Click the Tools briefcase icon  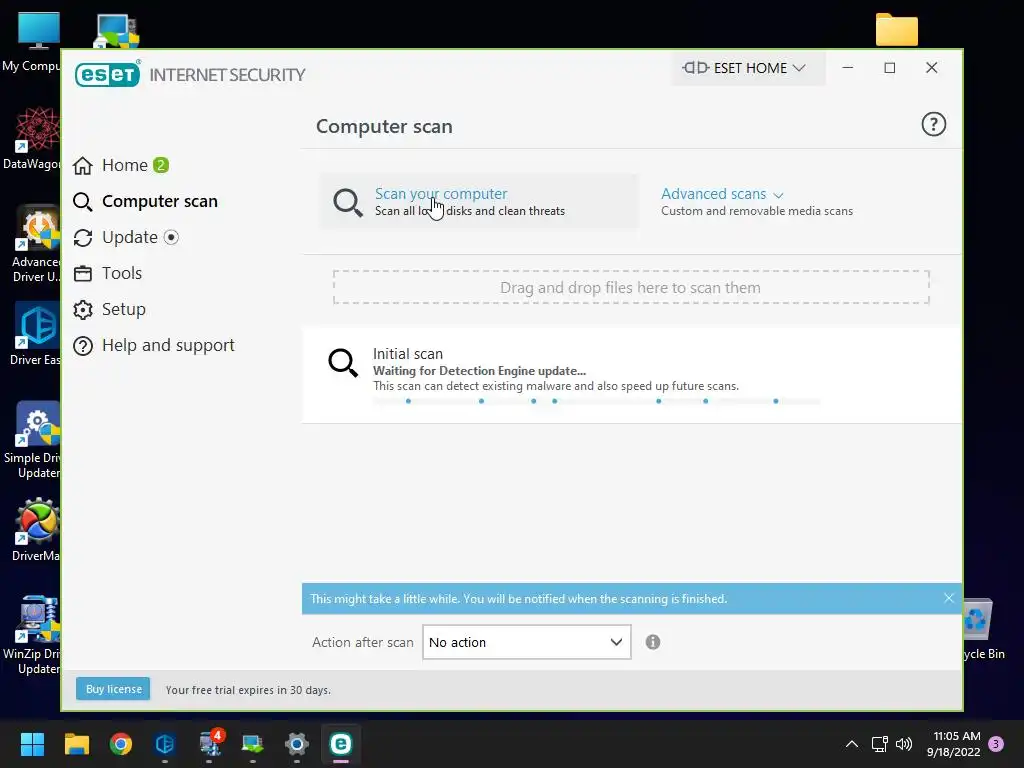click(83, 274)
